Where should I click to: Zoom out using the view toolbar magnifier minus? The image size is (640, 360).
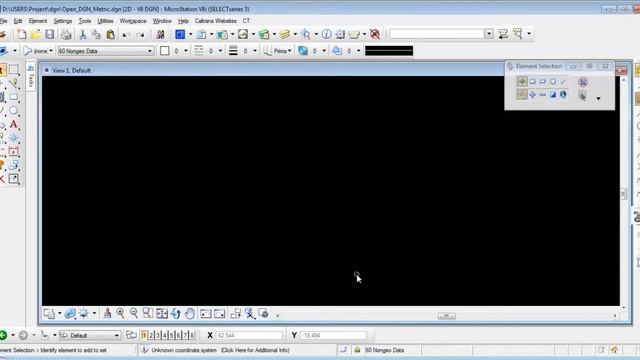click(134, 313)
